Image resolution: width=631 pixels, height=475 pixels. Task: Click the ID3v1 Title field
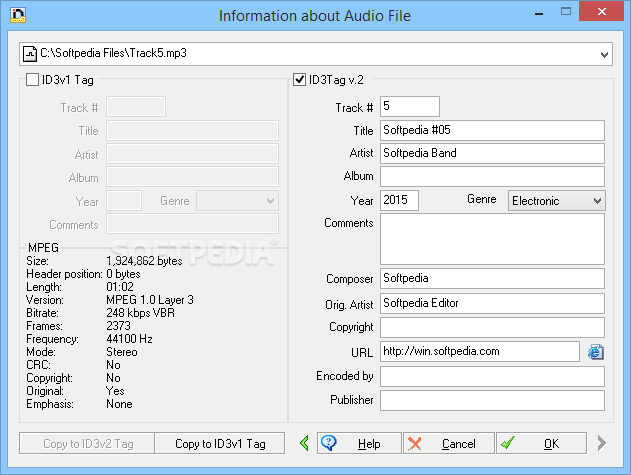coord(192,131)
